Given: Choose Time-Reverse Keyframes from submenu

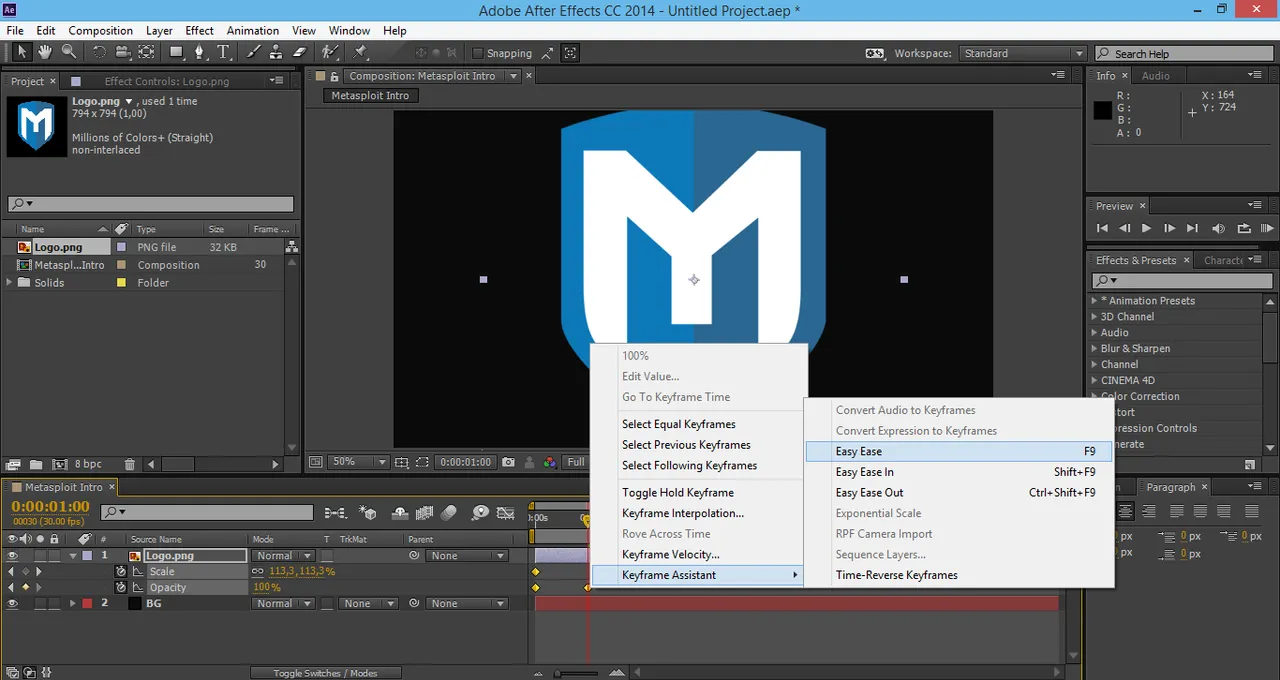Looking at the screenshot, I should click(958, 575).
